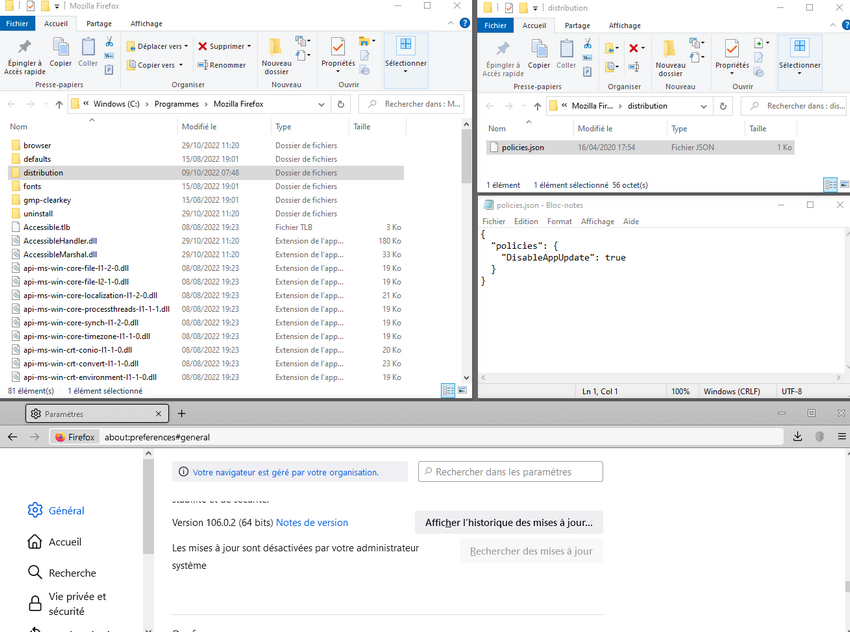Click Copier icon in Mozilla Firefox explorer ribbon

tap(60, 47)
